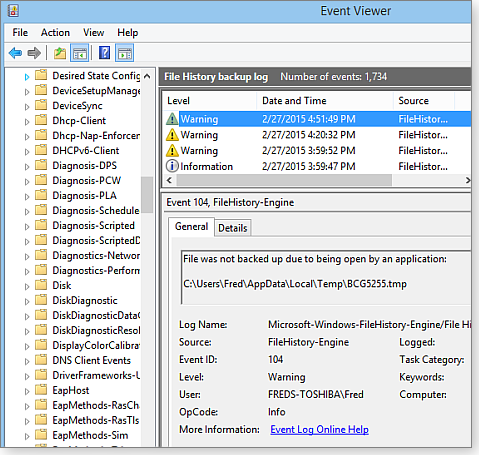Click the warning icon of the 3:59:52 PM event

click(x=172, y=151)
